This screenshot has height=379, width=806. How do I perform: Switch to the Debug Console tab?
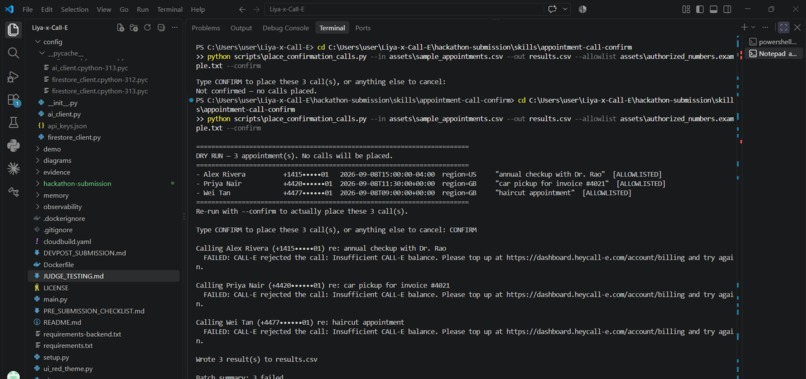[286, 28]
